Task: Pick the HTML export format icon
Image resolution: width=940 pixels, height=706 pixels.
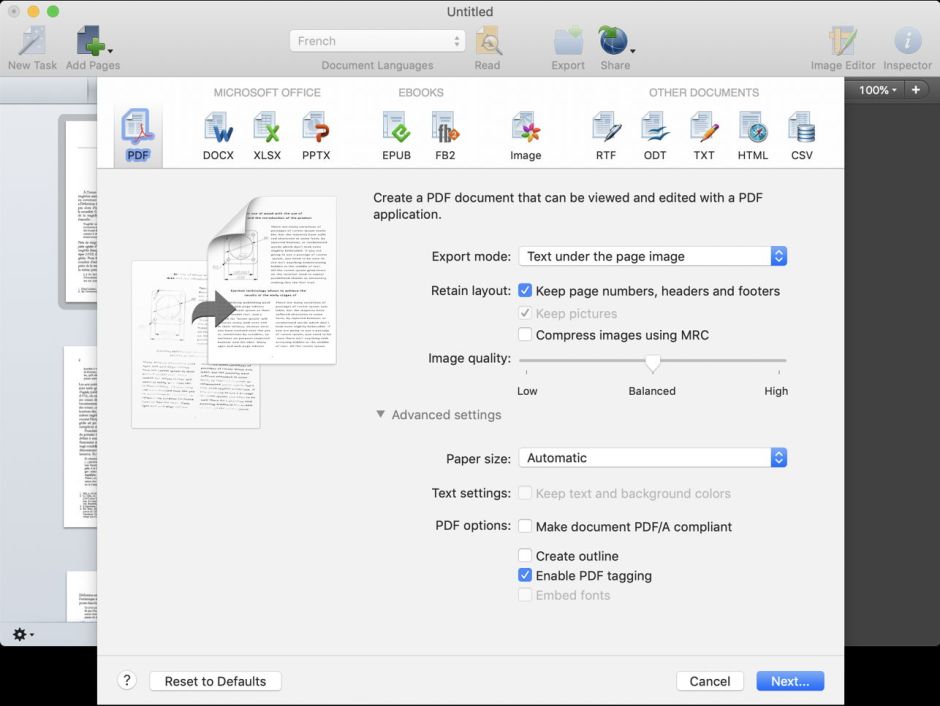Action: (753, 135)
